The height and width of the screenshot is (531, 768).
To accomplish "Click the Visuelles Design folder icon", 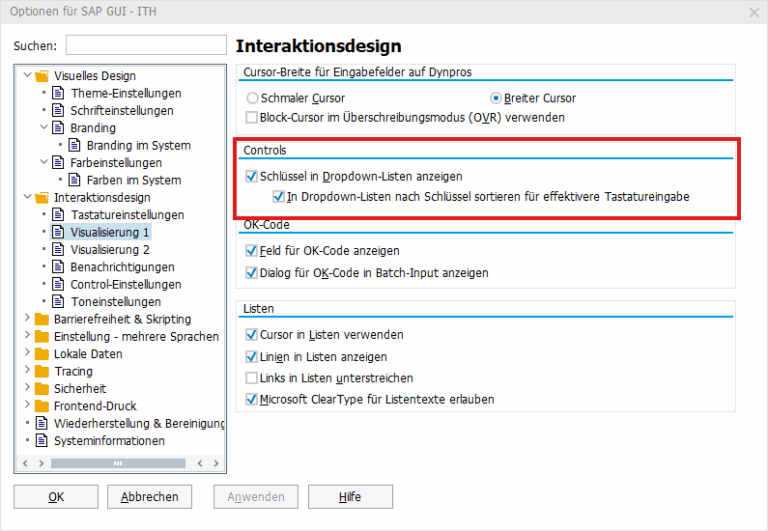I will (x=42, y=76).
